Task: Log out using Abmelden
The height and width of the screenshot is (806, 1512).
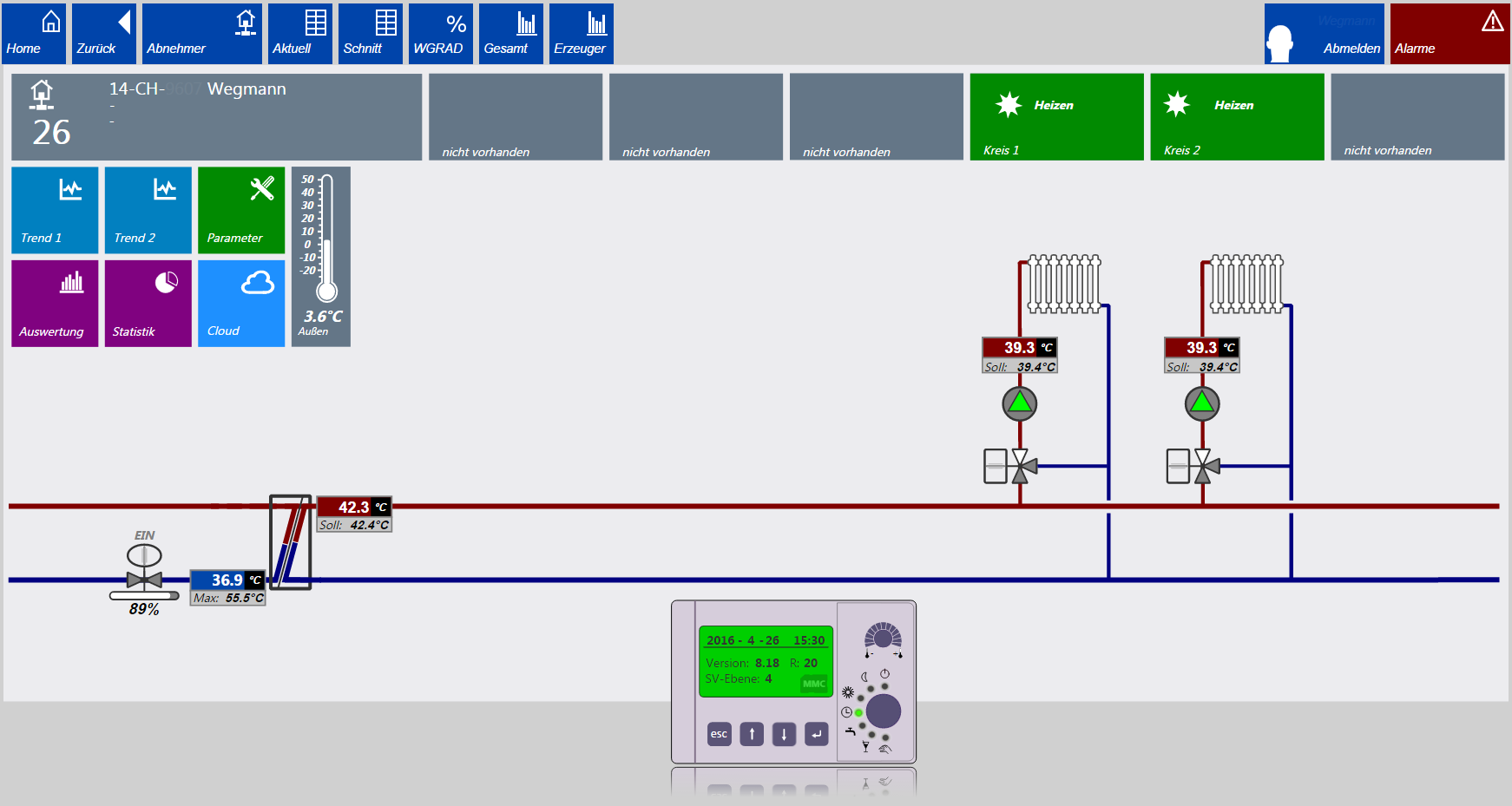Action: click(x=1324, y=34)
